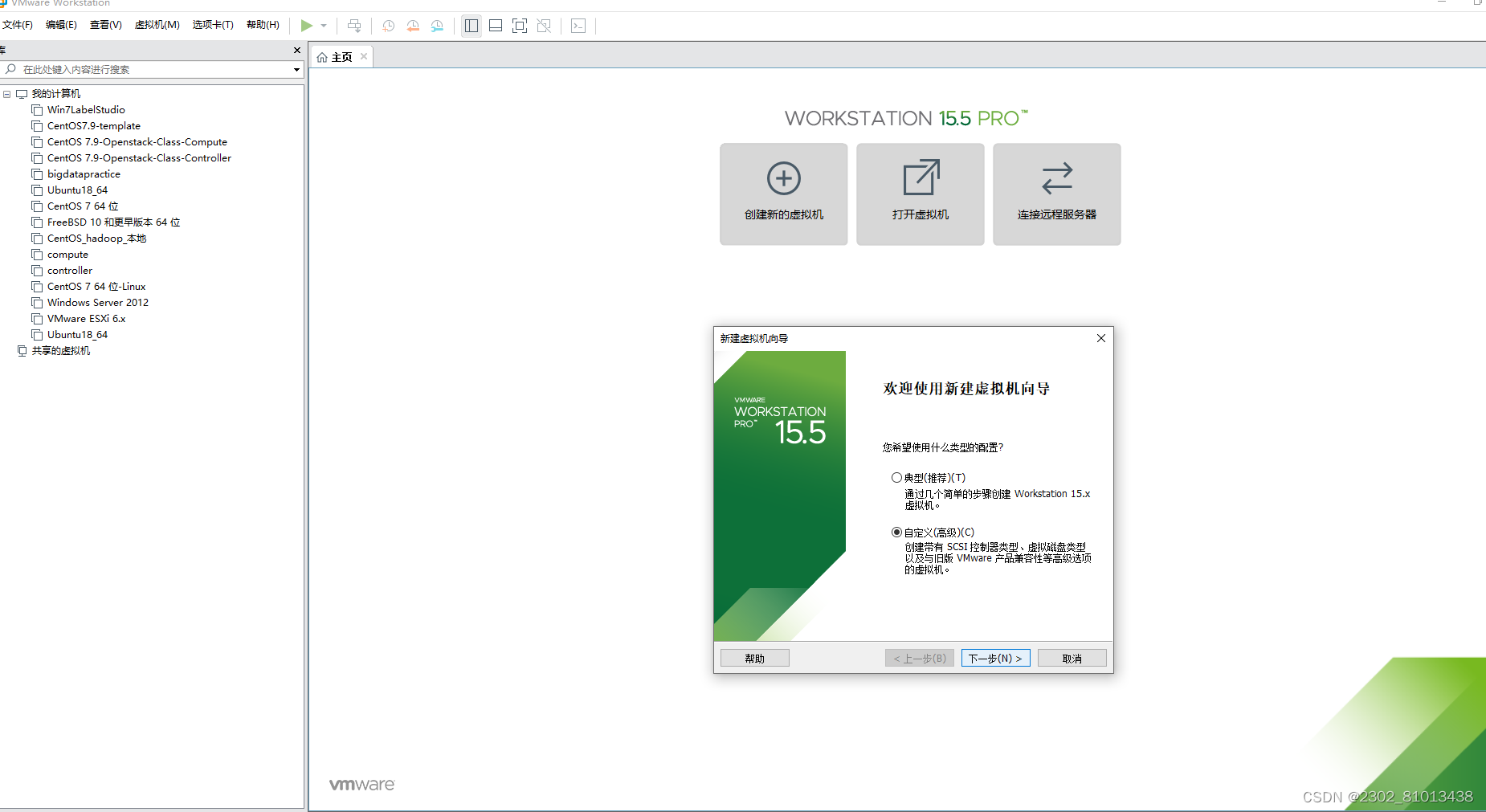Toggle the thumbnail bar view icon
Viewport: 1486px width, 812px height.
point(496,26)
